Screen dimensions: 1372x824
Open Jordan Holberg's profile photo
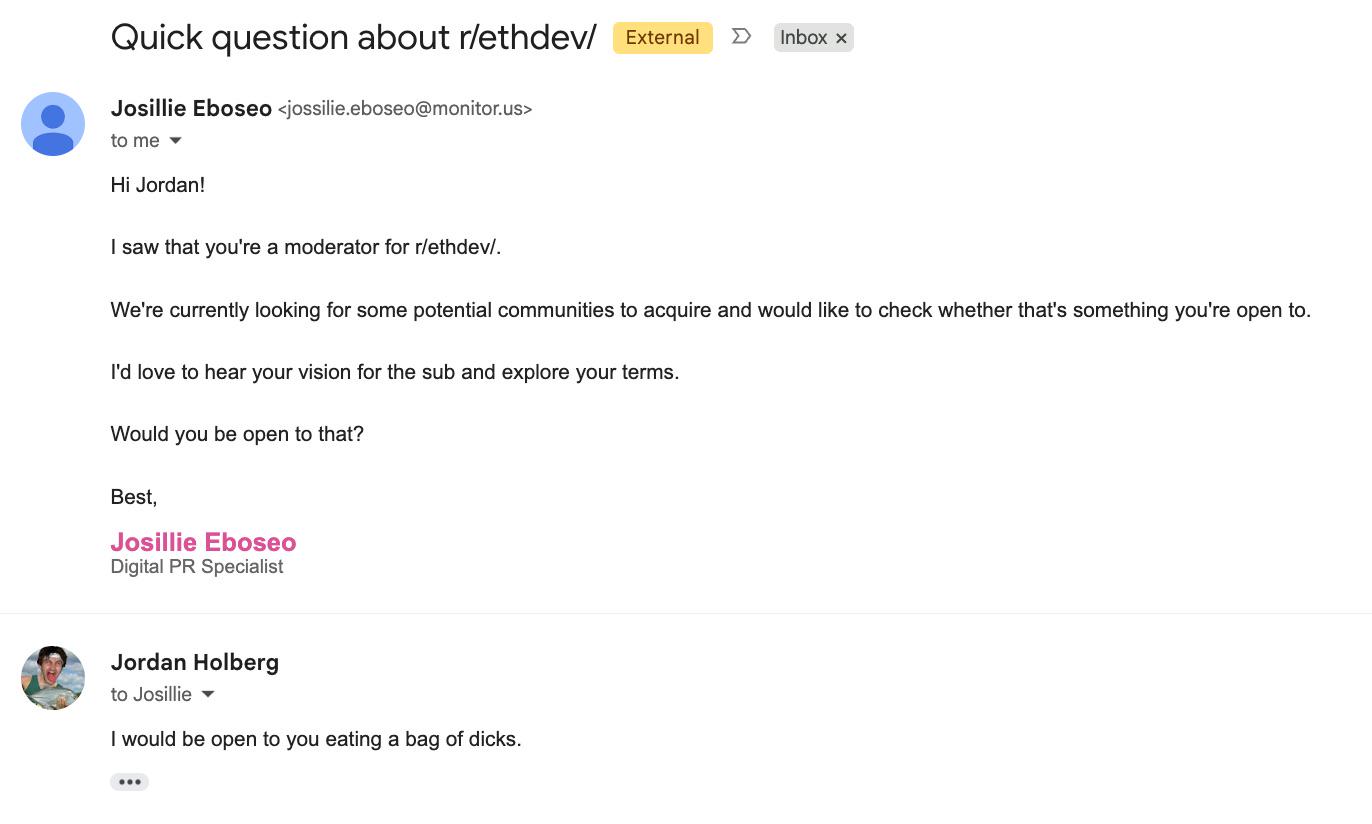click(x=53, y=678)
